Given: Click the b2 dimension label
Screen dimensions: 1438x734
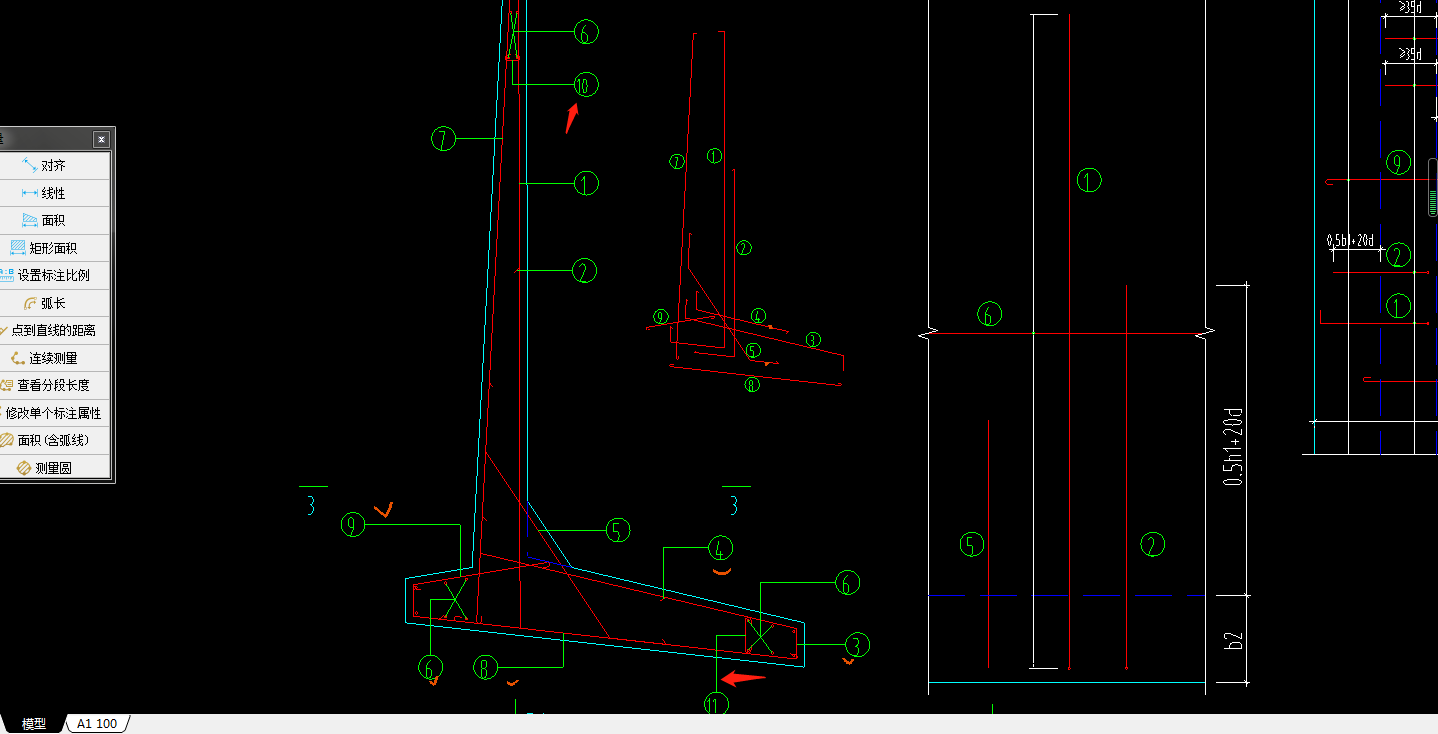Looking at the screenshot, I should pos(1236,639).
